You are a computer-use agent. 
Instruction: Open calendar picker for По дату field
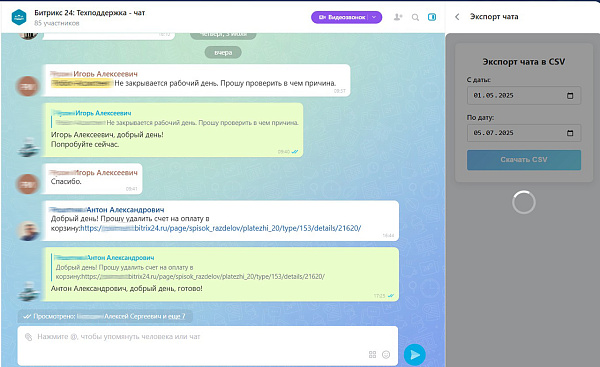(570, 133)
